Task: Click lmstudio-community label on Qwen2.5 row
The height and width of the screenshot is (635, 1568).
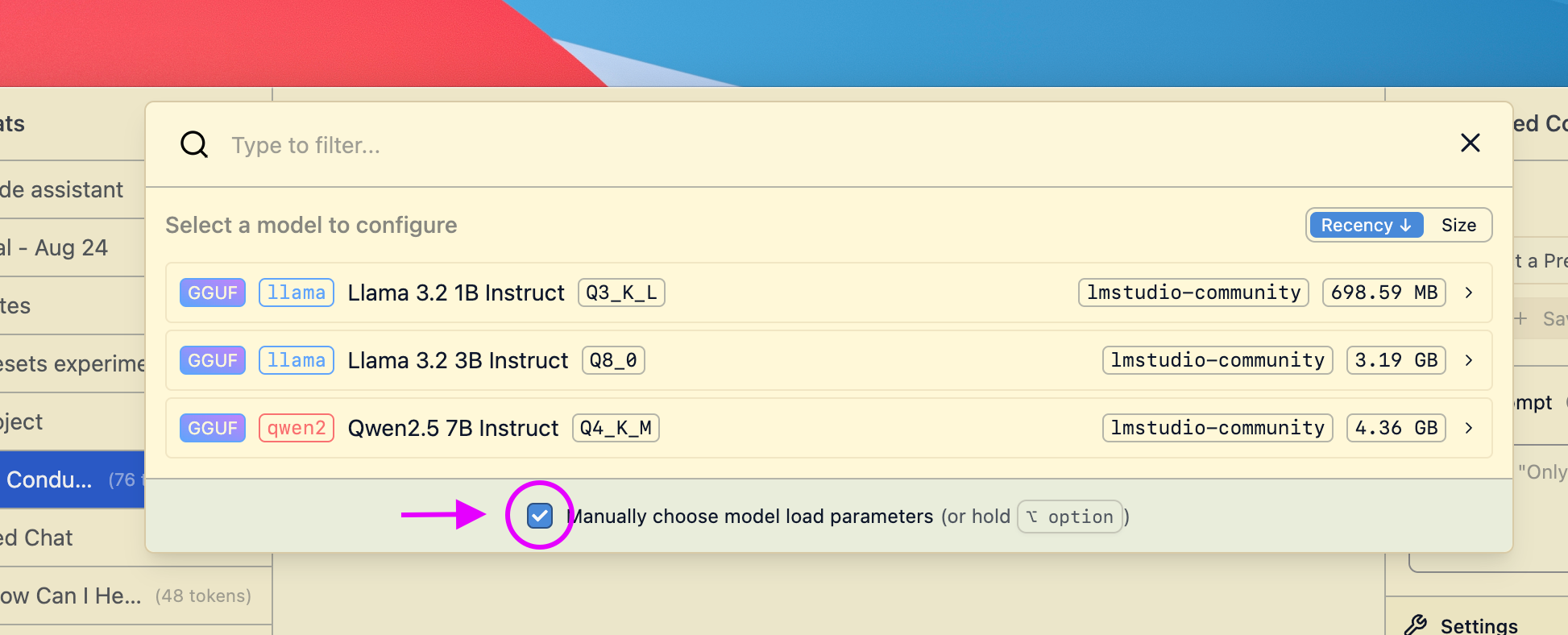Action: 1217,428
